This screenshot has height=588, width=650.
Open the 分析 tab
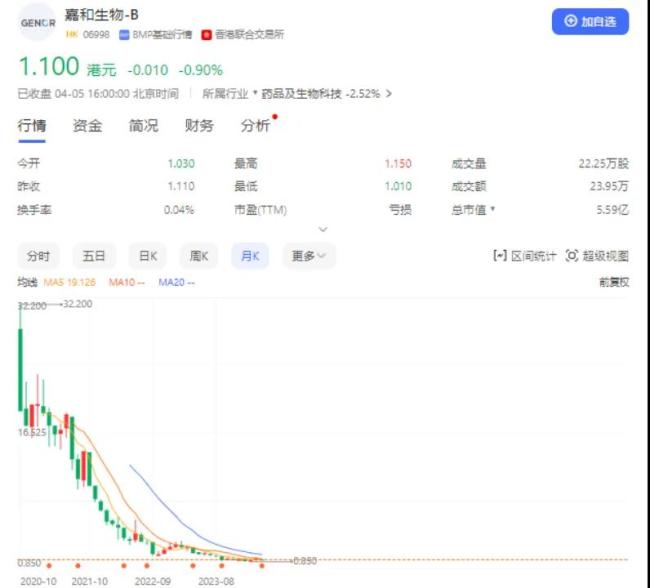point(255,125)
